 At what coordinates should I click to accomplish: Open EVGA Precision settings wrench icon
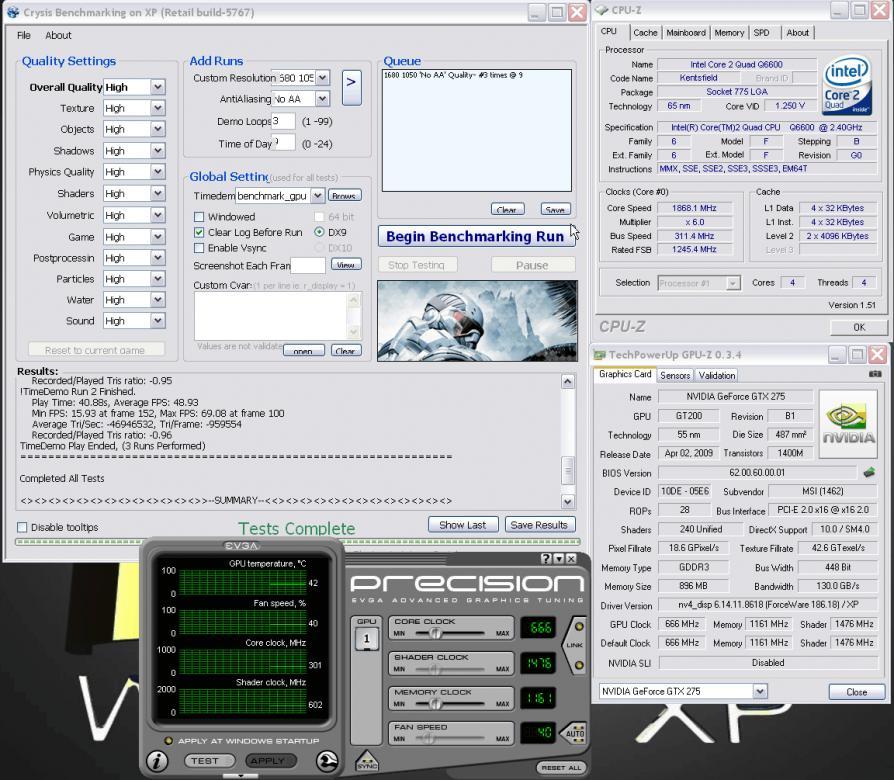(327, 761)
